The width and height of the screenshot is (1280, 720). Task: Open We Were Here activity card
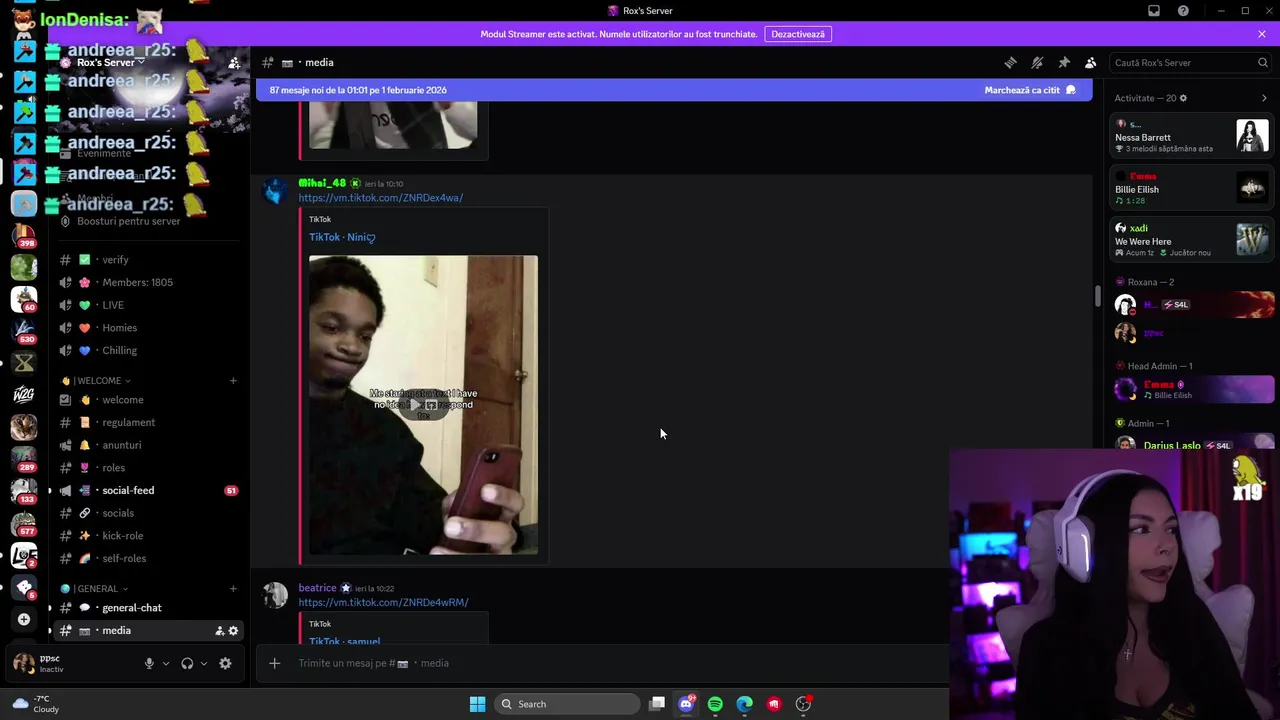pos(1192,240)
